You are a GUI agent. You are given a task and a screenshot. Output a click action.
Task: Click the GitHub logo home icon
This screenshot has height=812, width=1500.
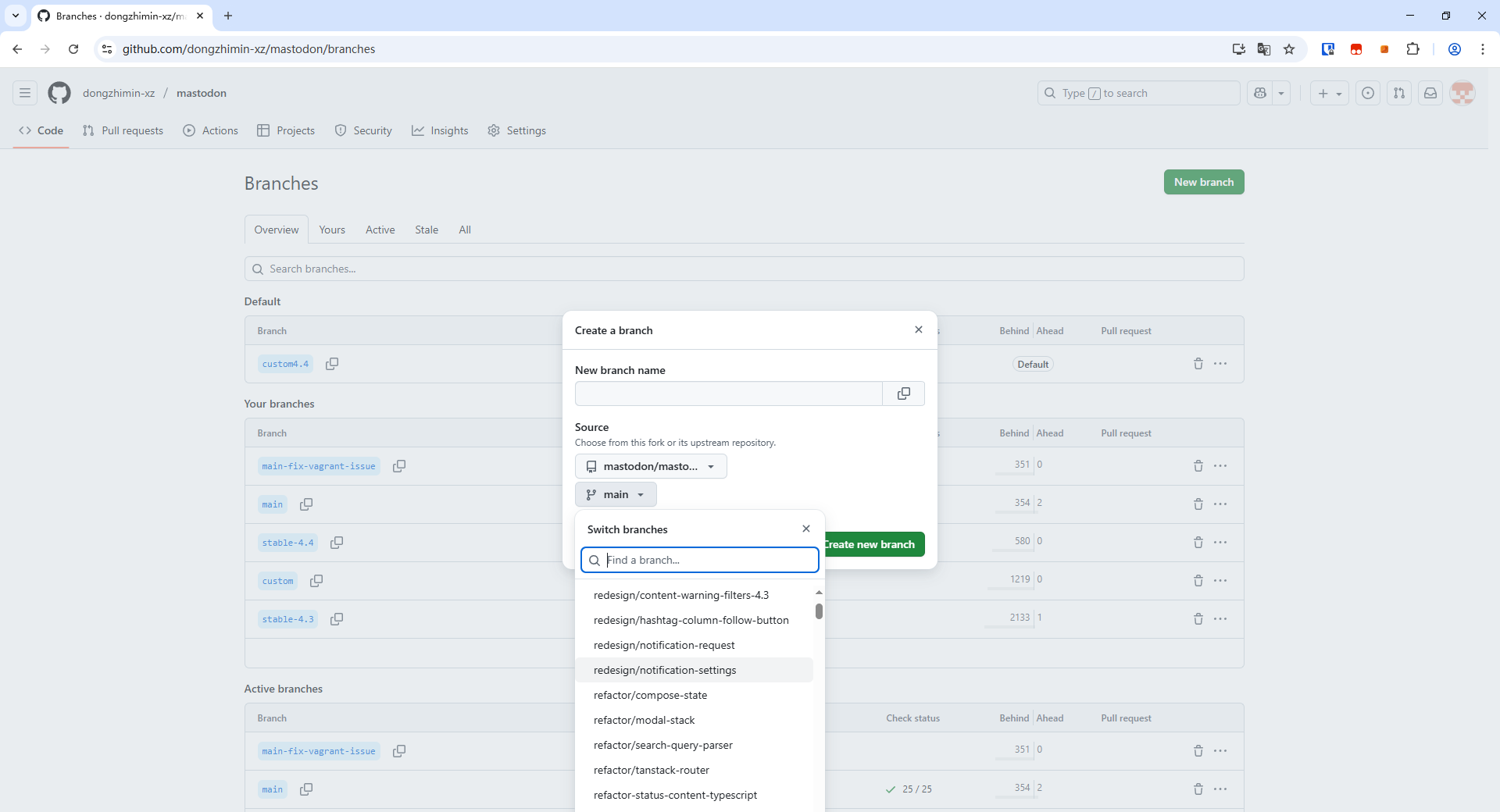[x=59, y=93]
